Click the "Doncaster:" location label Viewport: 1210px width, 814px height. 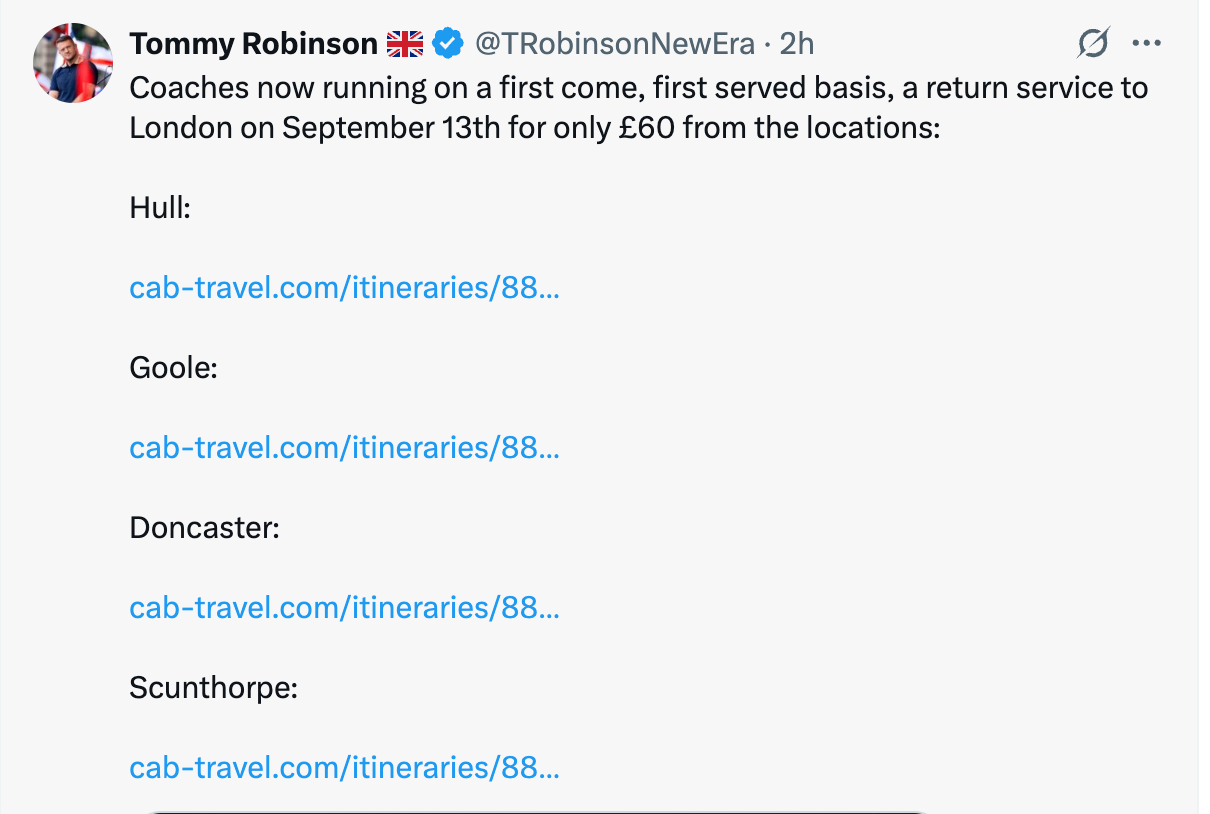(x=204, y=527)
